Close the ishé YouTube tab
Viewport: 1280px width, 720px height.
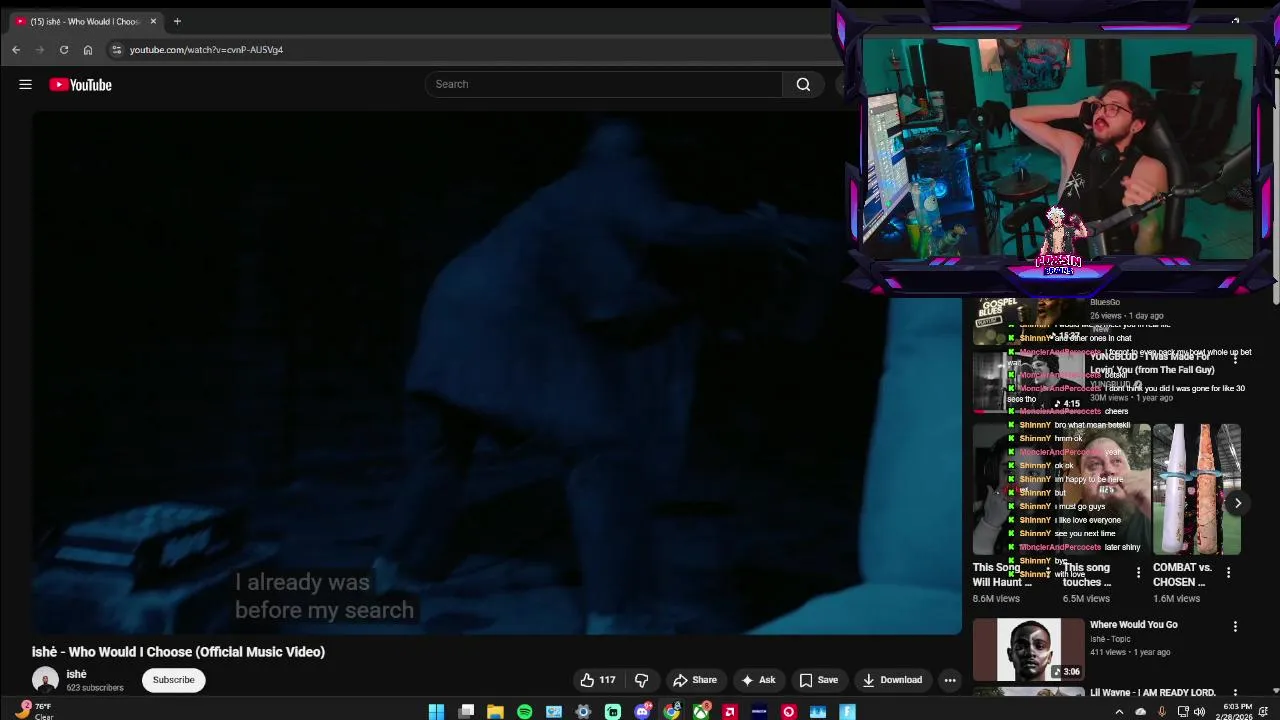coord(153,21)
